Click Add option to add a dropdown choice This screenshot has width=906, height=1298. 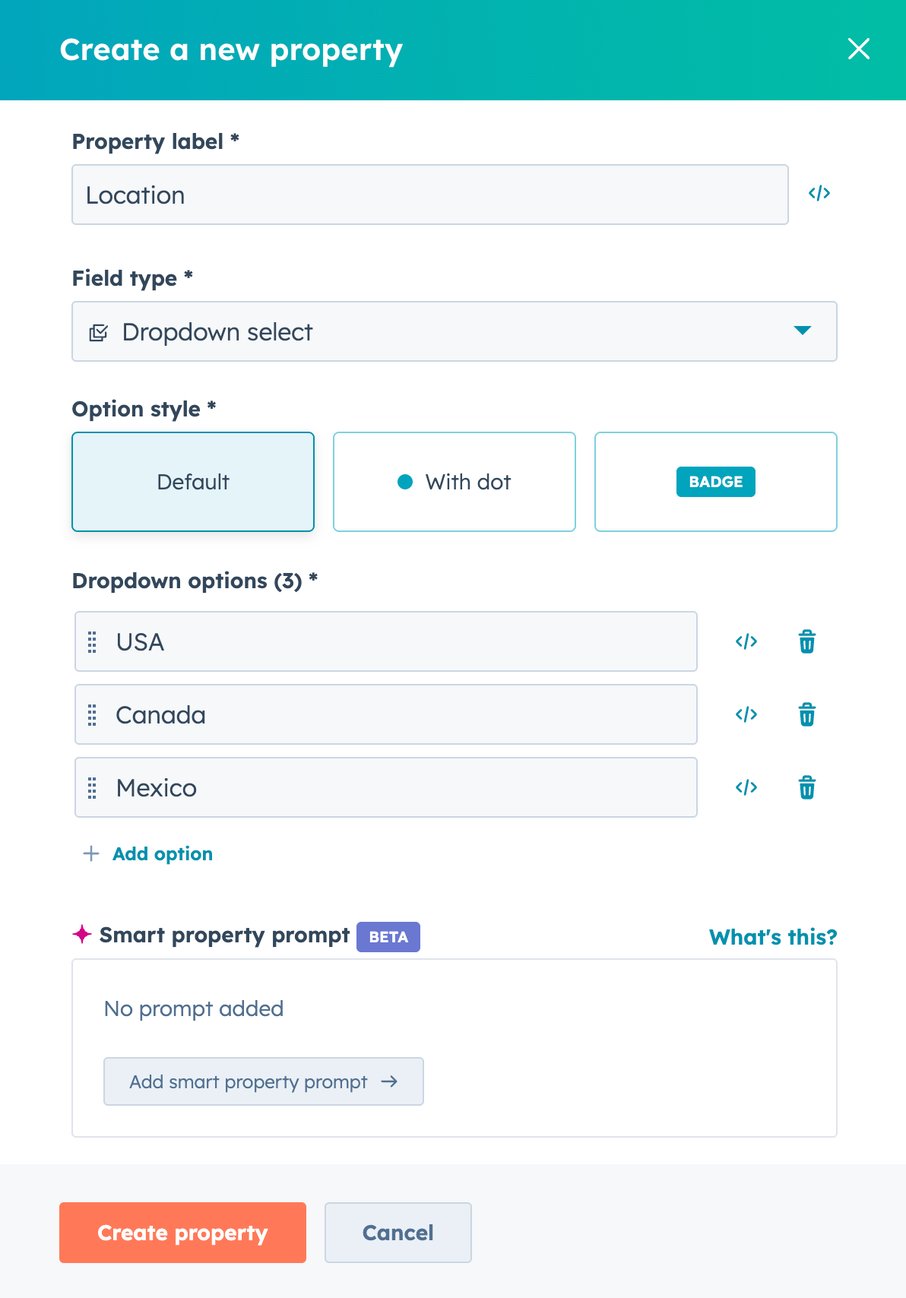pyautogui.click(x=147, y=853)
